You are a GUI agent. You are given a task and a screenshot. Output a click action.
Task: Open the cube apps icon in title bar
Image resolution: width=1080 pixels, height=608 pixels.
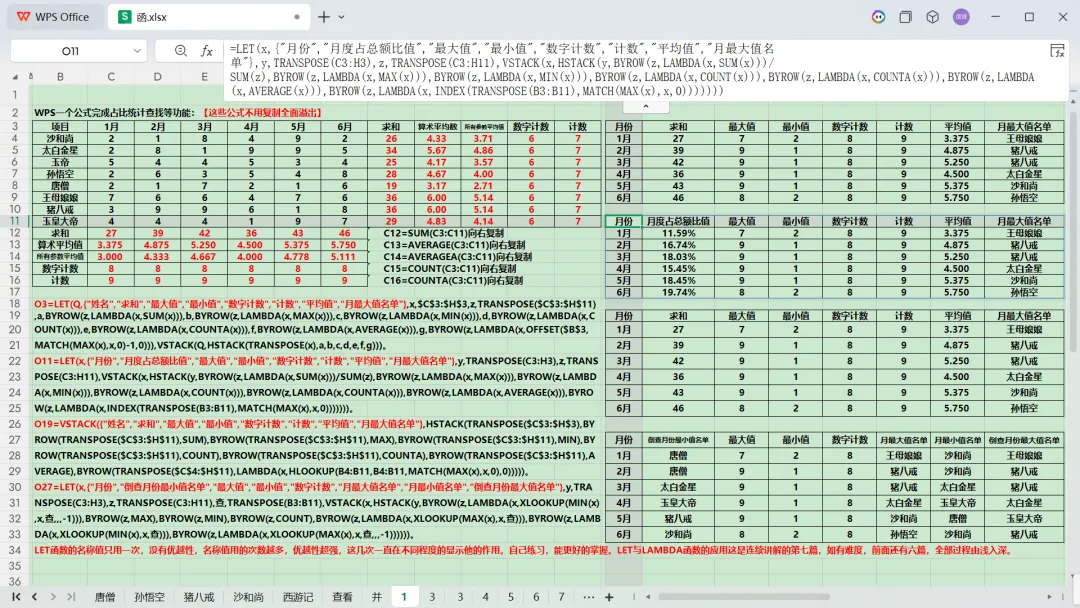tap(933, 17)
